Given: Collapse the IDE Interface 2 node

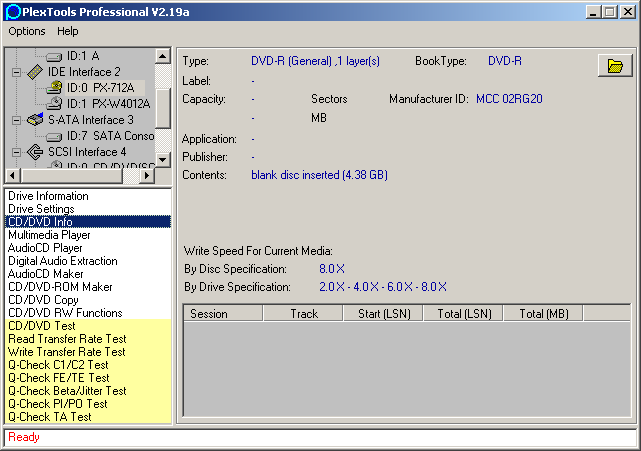Looking at the screenshot, I should click(x=16, y=72).
